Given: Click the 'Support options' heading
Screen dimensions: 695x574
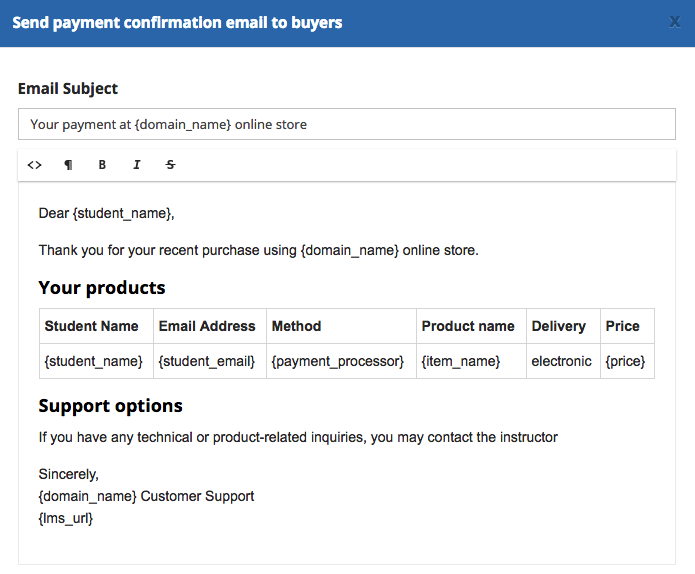Looking at the screenshot, I should 110,406.
